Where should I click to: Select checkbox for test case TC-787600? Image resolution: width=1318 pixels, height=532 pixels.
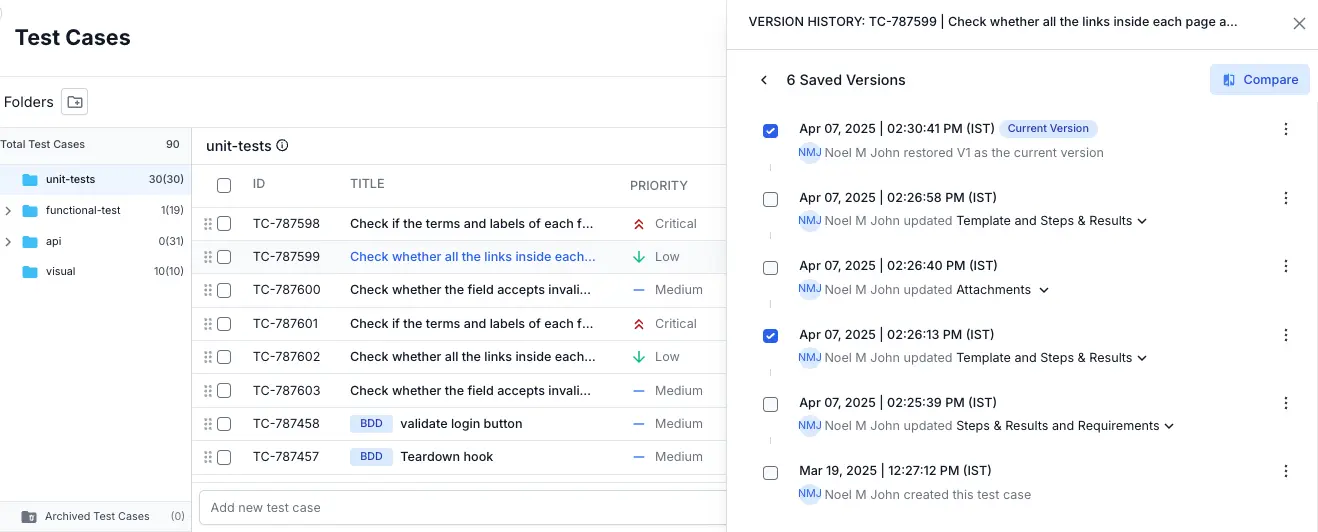pyautogui.click(x=224, y=290)
